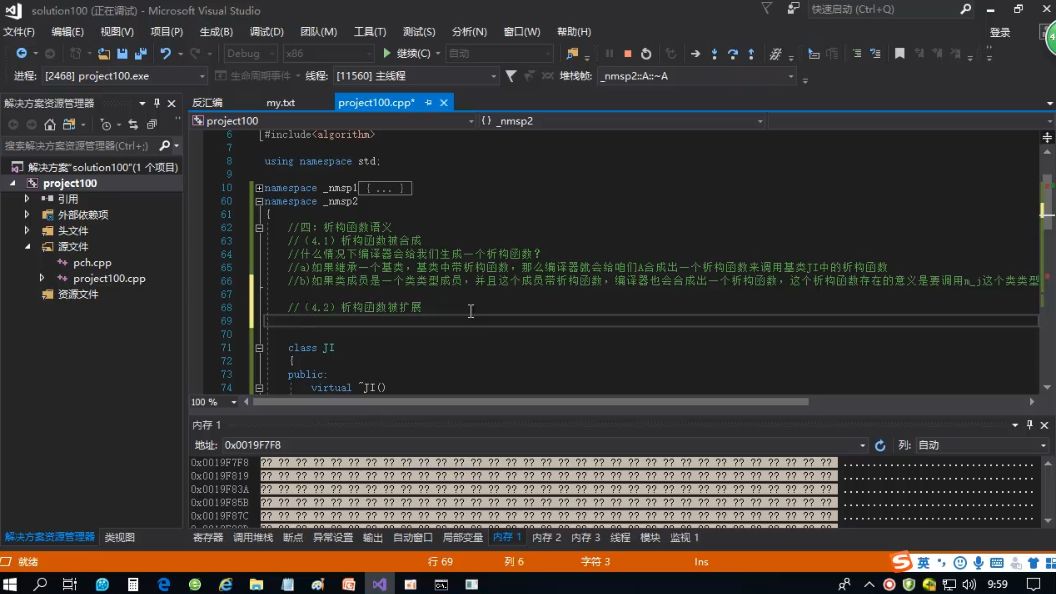Click the Save All icon
This screenshot has width=1056, height=594.
click(x=141, y=53)
